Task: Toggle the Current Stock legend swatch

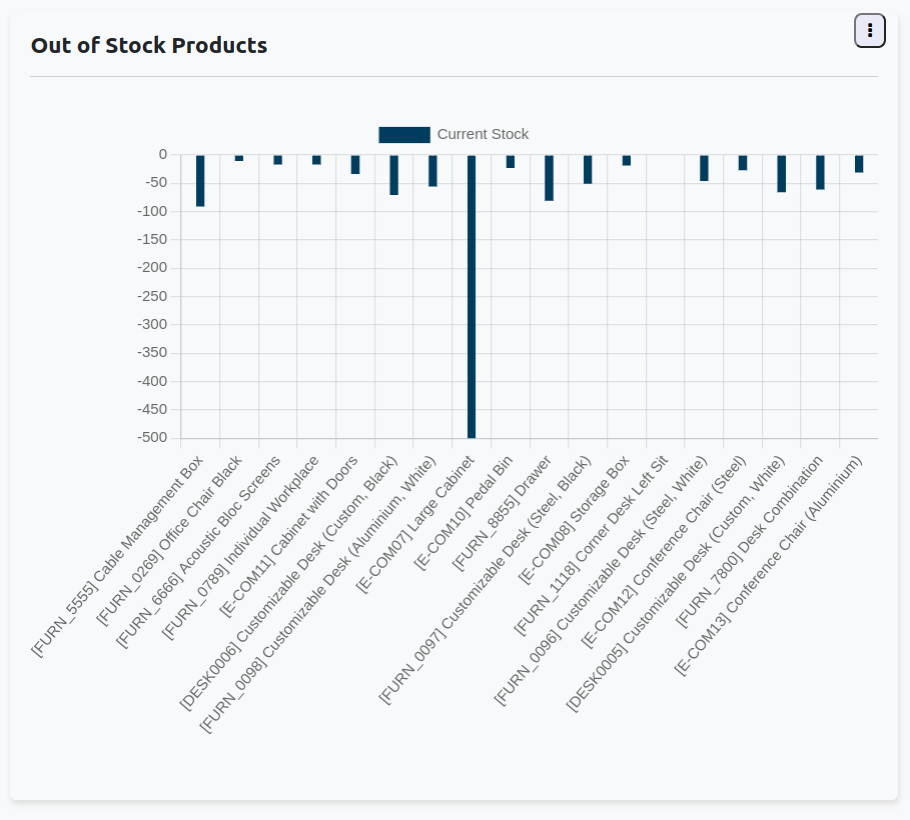Action: coord(404,135)
